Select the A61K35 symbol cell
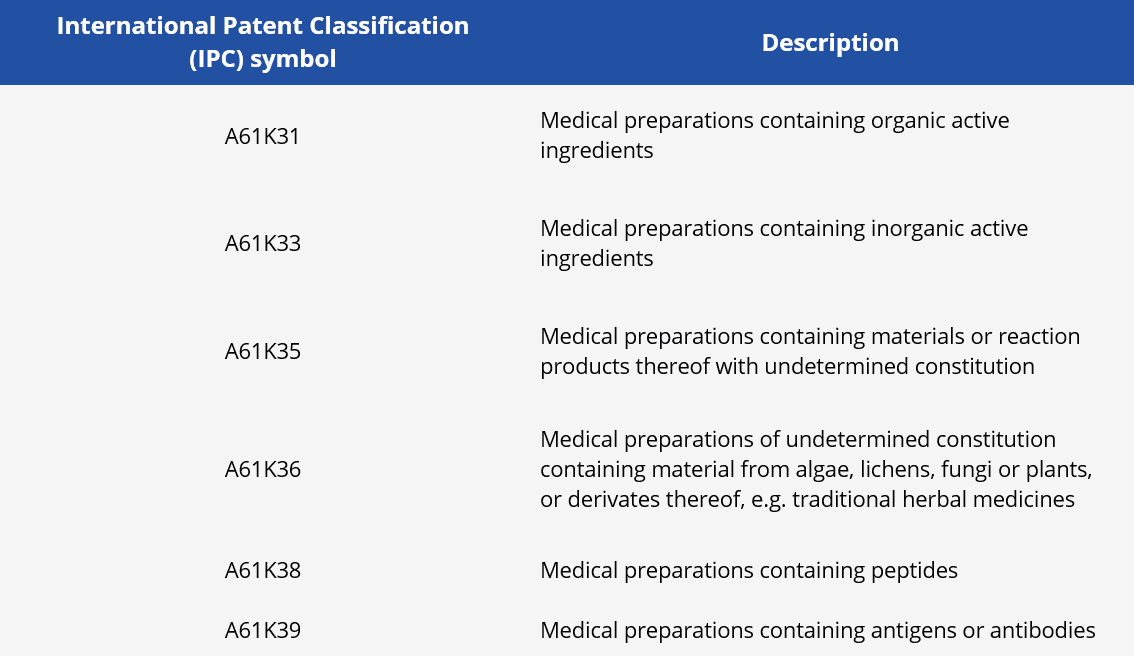Screen dimensions: 1134x659 pyautogui.click(x=262, y=352)
